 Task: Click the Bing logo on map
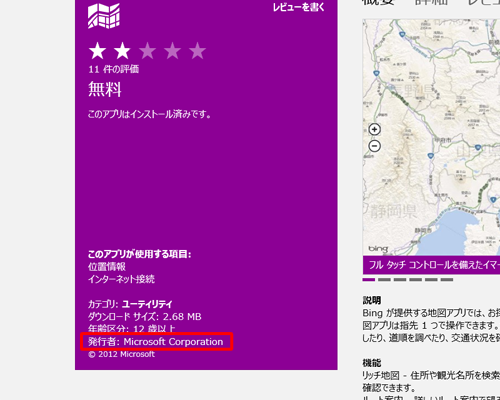(x=378, y=249)
